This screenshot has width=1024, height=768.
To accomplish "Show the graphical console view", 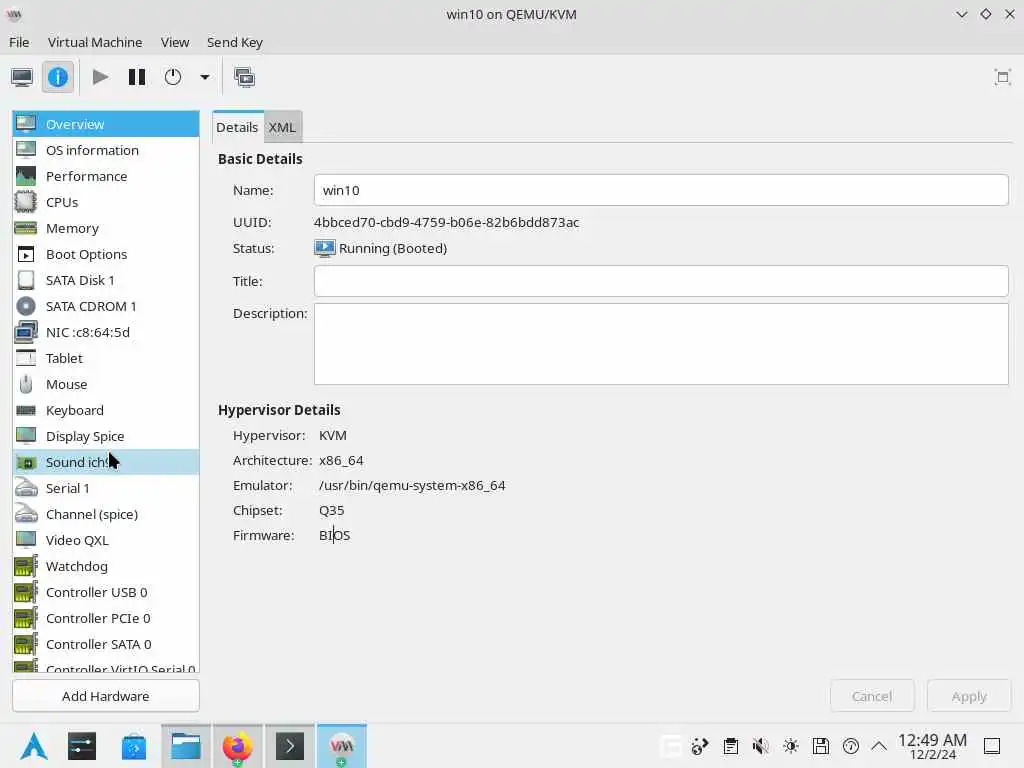I will [22, 77].
